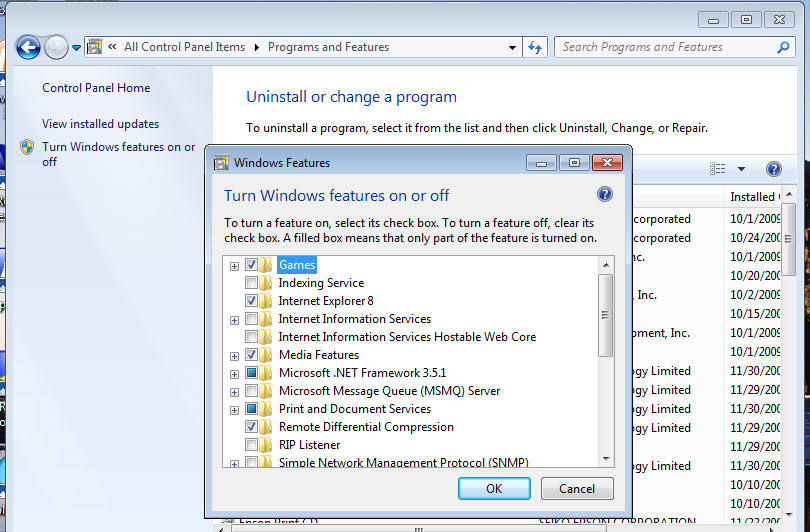Open breadcrumb arrow after All Control Panel Items
Image resolution: width=810 pixels, height=532 pixels.
[256, 48]
